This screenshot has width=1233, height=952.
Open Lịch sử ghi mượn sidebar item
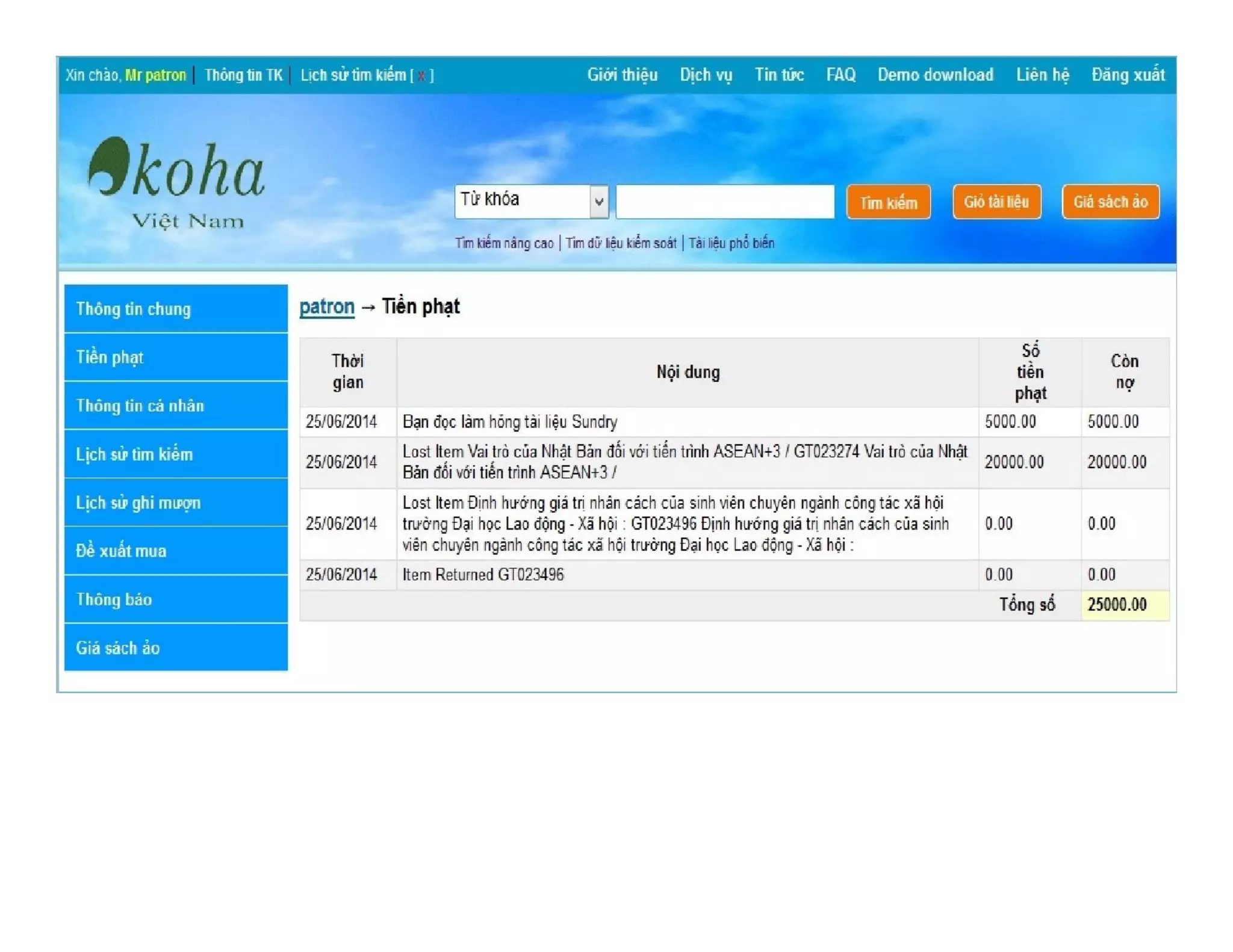[176, 502]
